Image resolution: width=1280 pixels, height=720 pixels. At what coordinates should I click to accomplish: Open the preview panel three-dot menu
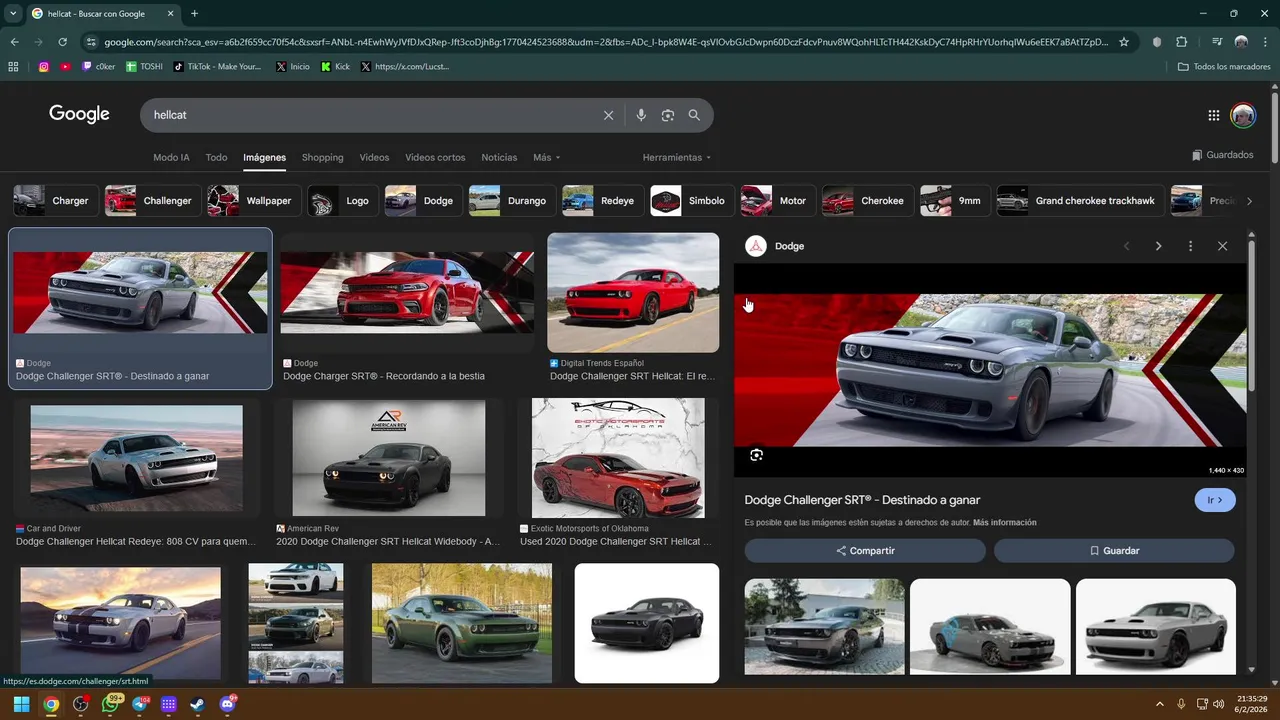pos(1190,246)
